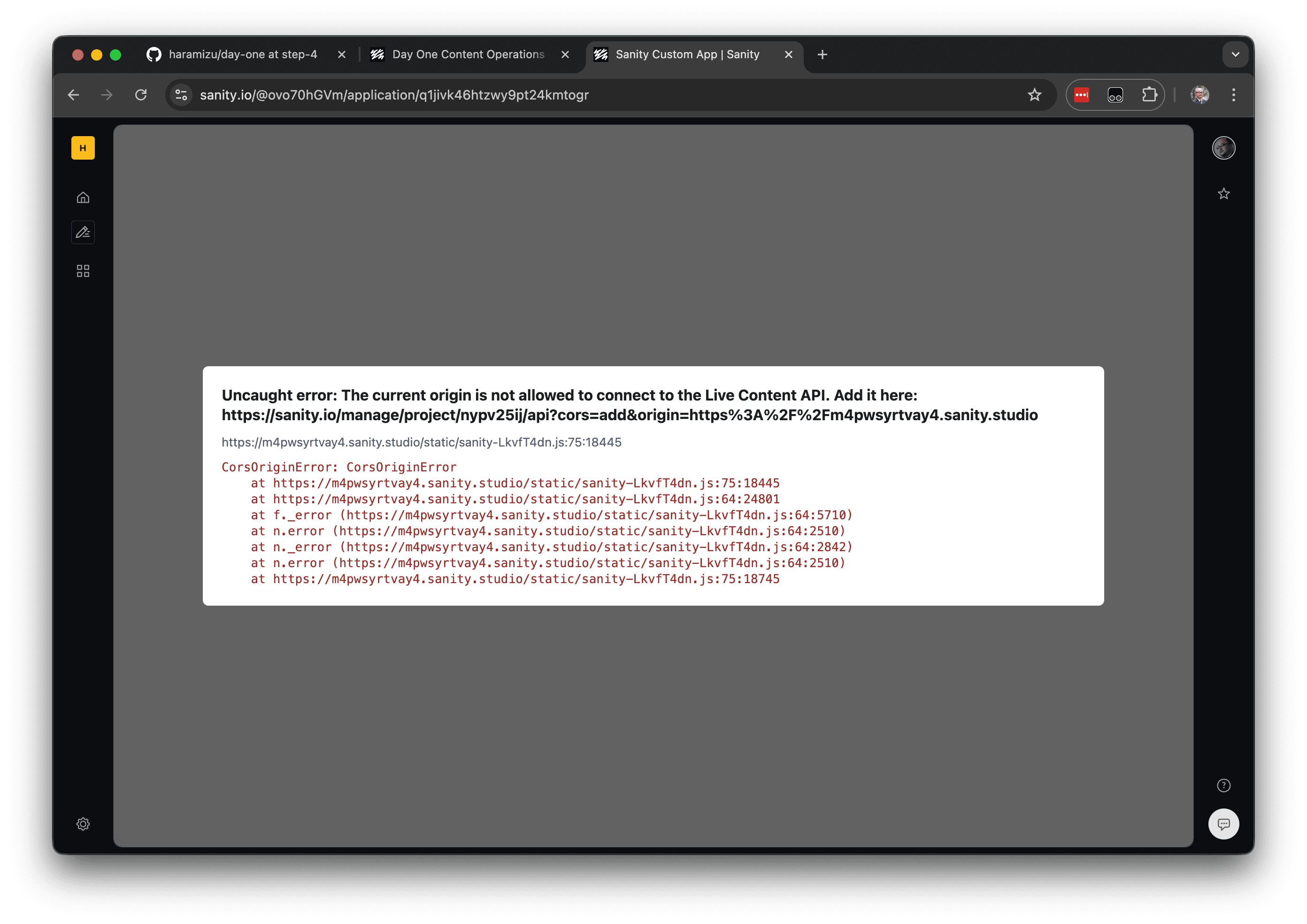Switch to haramizu/day-one GitHub tab
The height and width of the screenshot is (924, 1307).
[x=243, y=54]
